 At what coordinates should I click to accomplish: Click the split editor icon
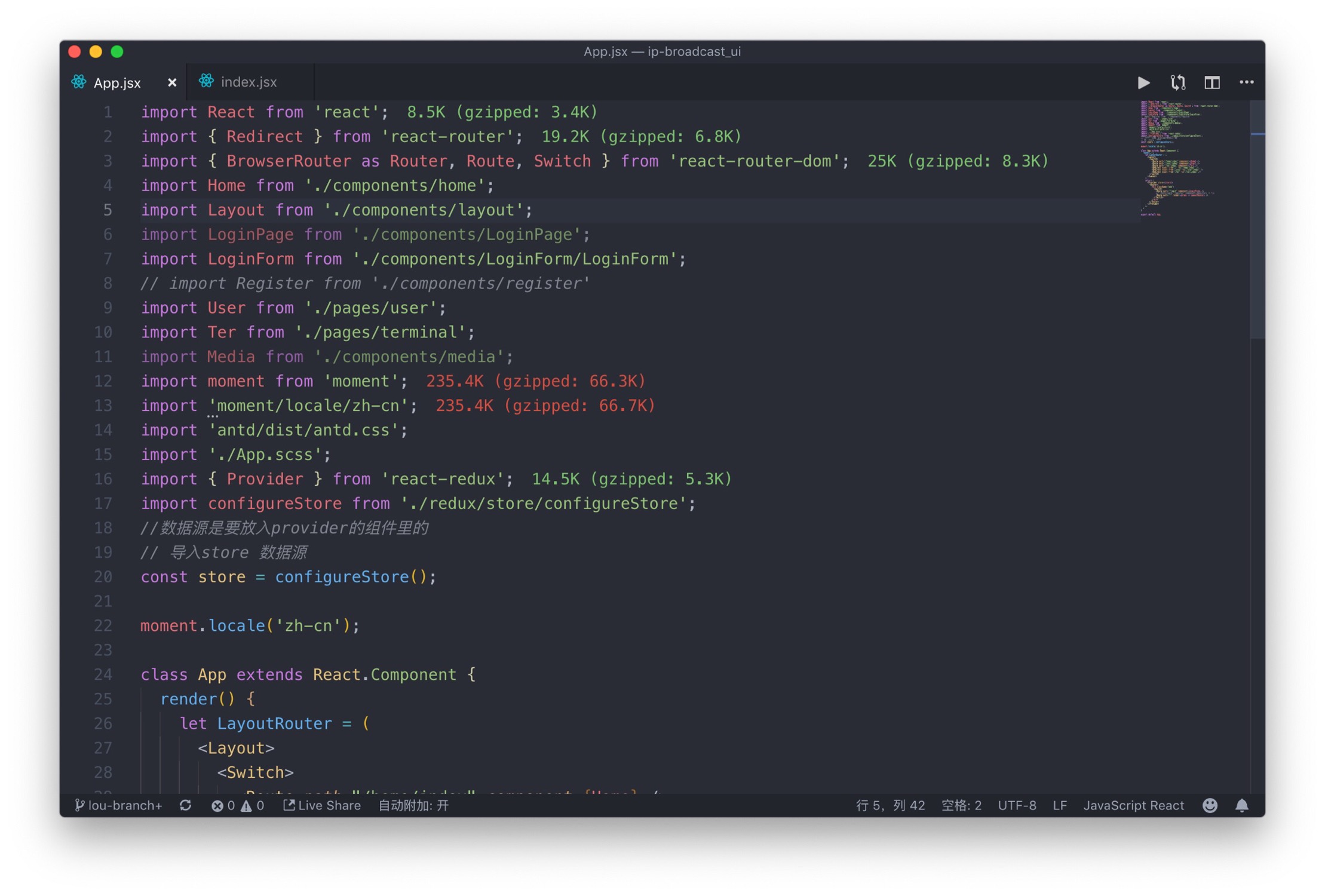click(x=1211, y=82)
